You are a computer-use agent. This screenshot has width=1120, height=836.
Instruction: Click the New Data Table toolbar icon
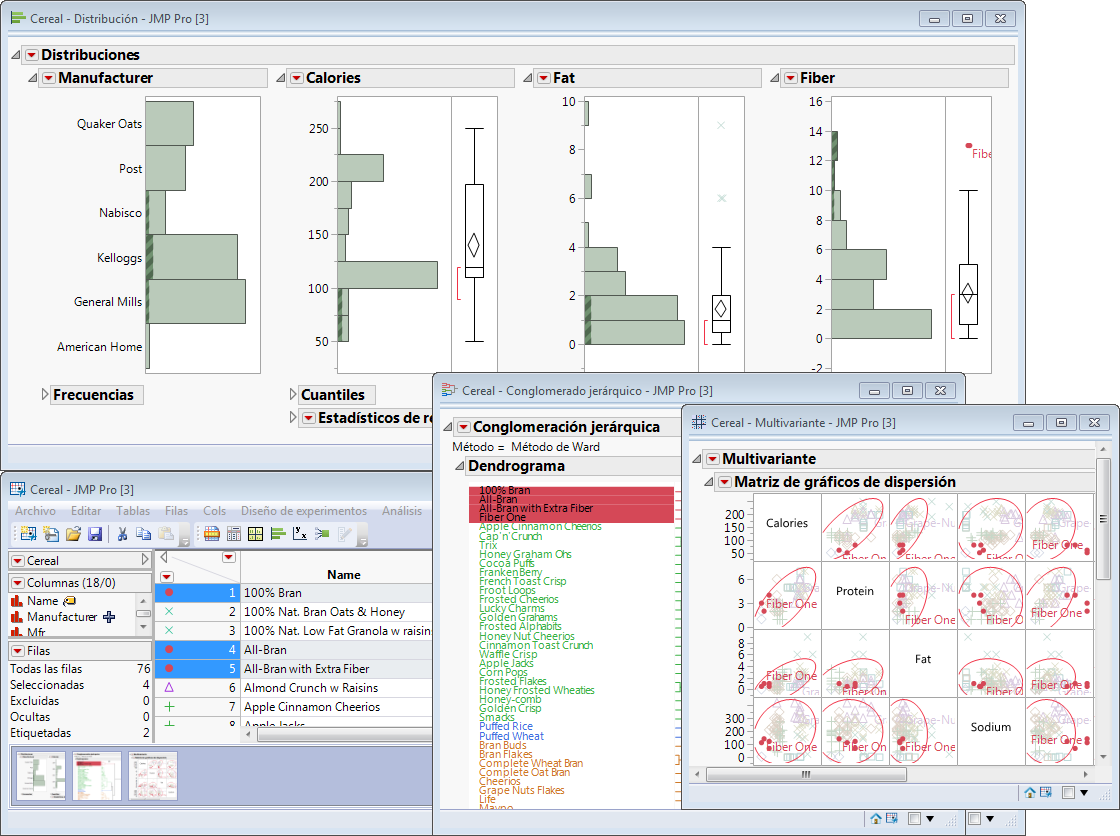point(27,534)
